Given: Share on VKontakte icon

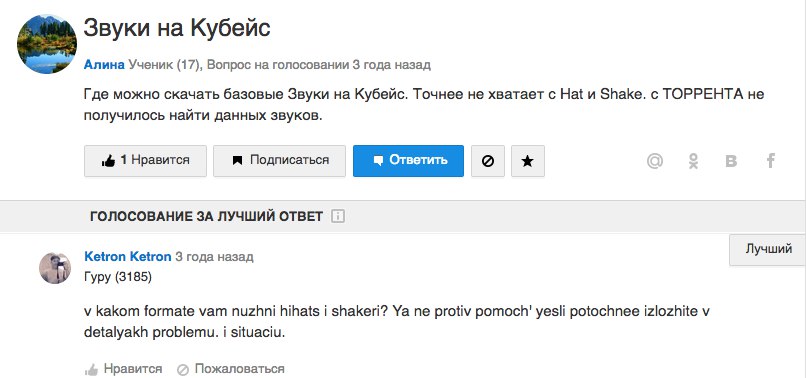Looking at the screenshot, I should pos(731,161).
